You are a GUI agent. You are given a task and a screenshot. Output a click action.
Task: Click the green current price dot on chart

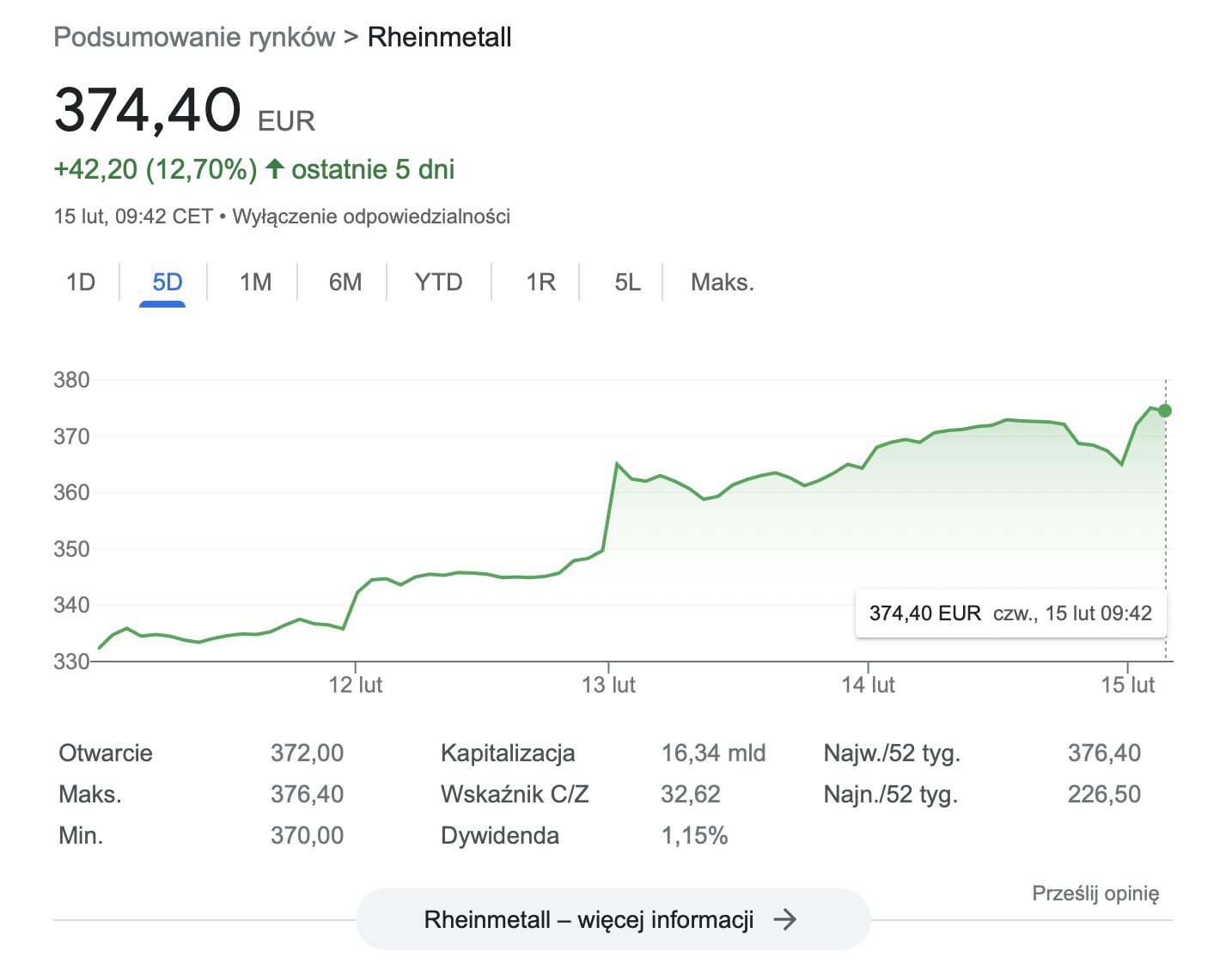(x=1165, y=411)
